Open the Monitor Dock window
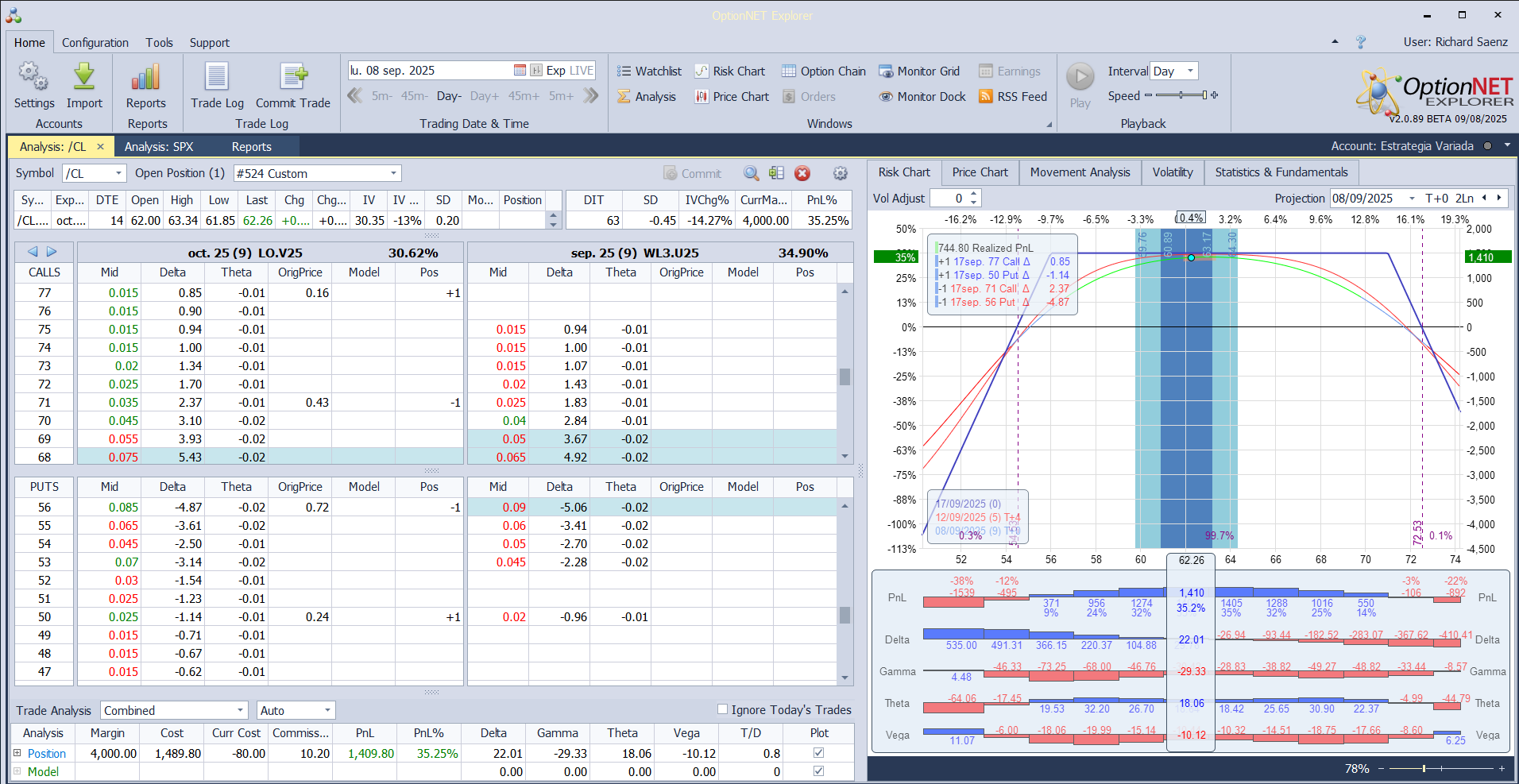The width and height of the screenshot is (1519, 784). (x=922, y=97)
